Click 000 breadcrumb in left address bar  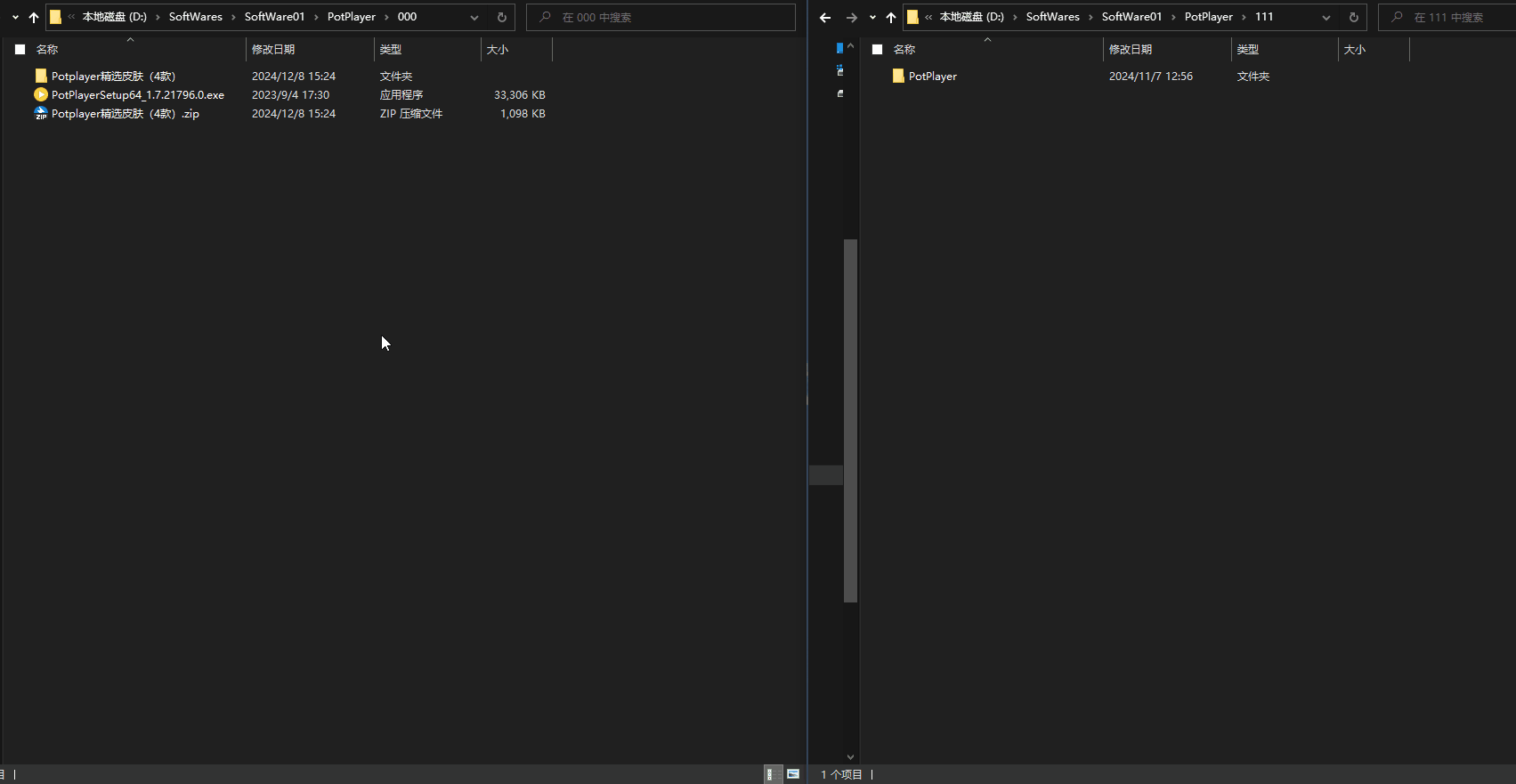coord(407,17)
